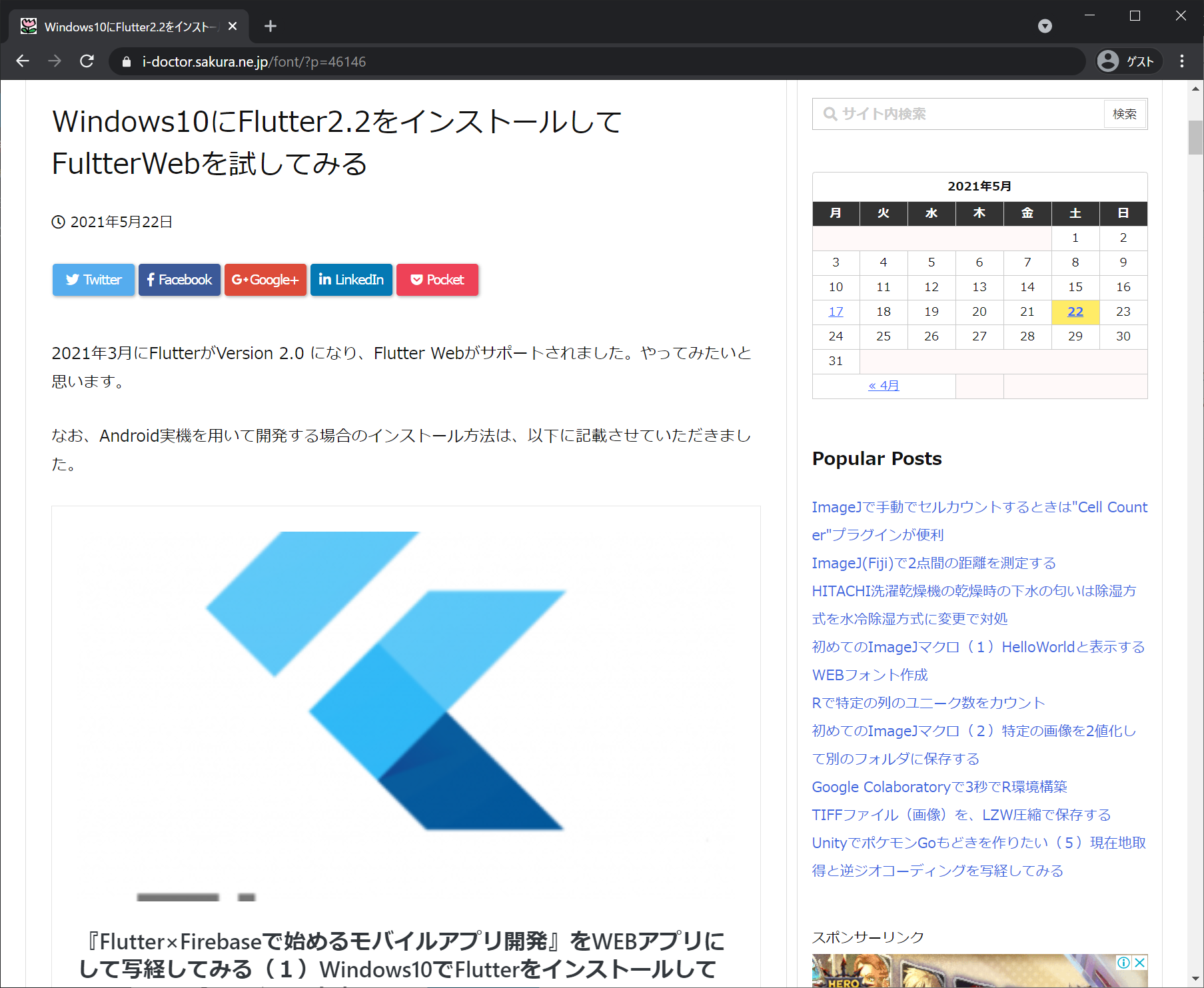Click the サイト内検索 search field
This screenshot has width=1204, height=988.
pyautogui.click(x=958, y=114)
